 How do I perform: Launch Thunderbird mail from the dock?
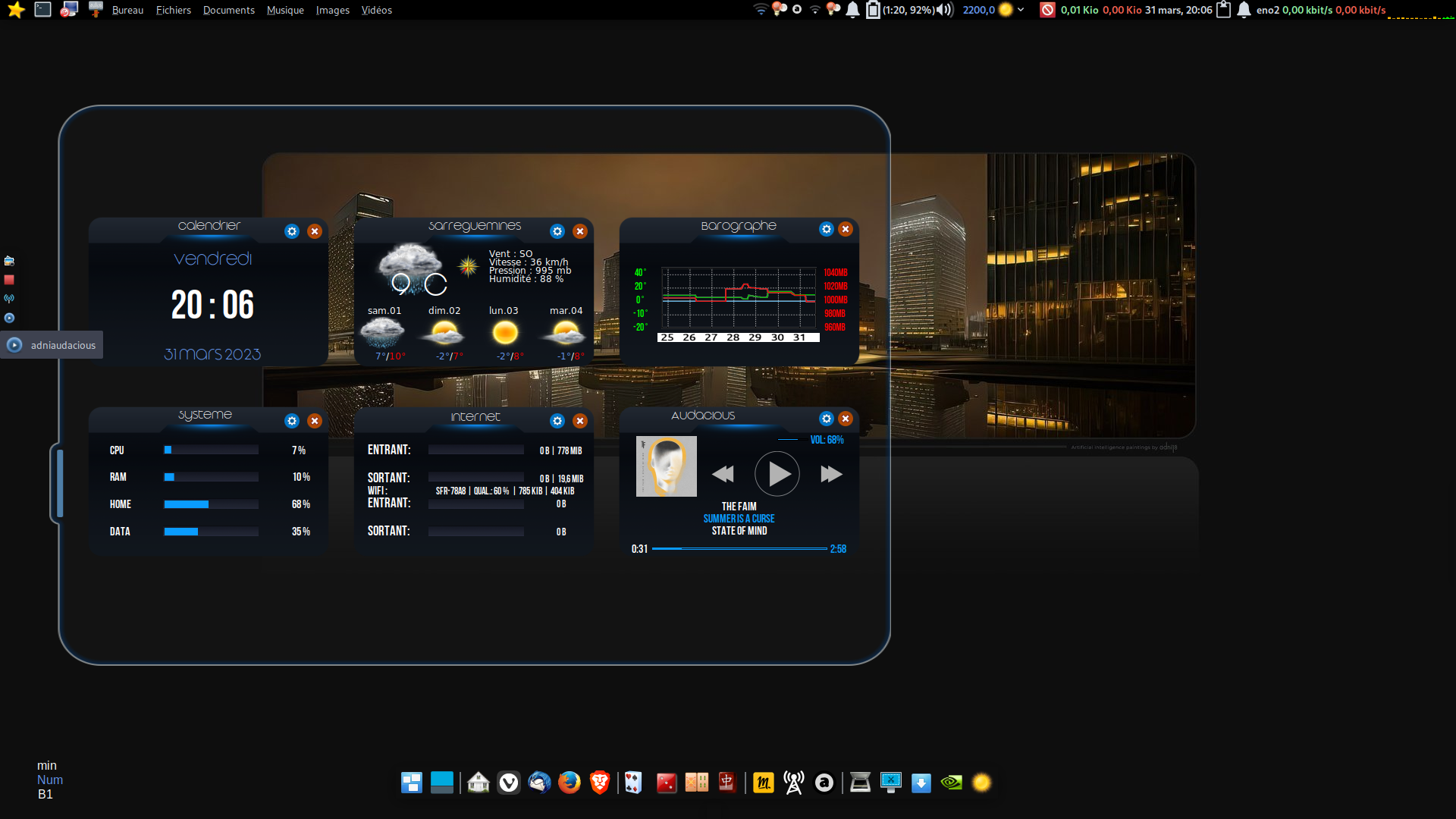(x=539, y=782)
